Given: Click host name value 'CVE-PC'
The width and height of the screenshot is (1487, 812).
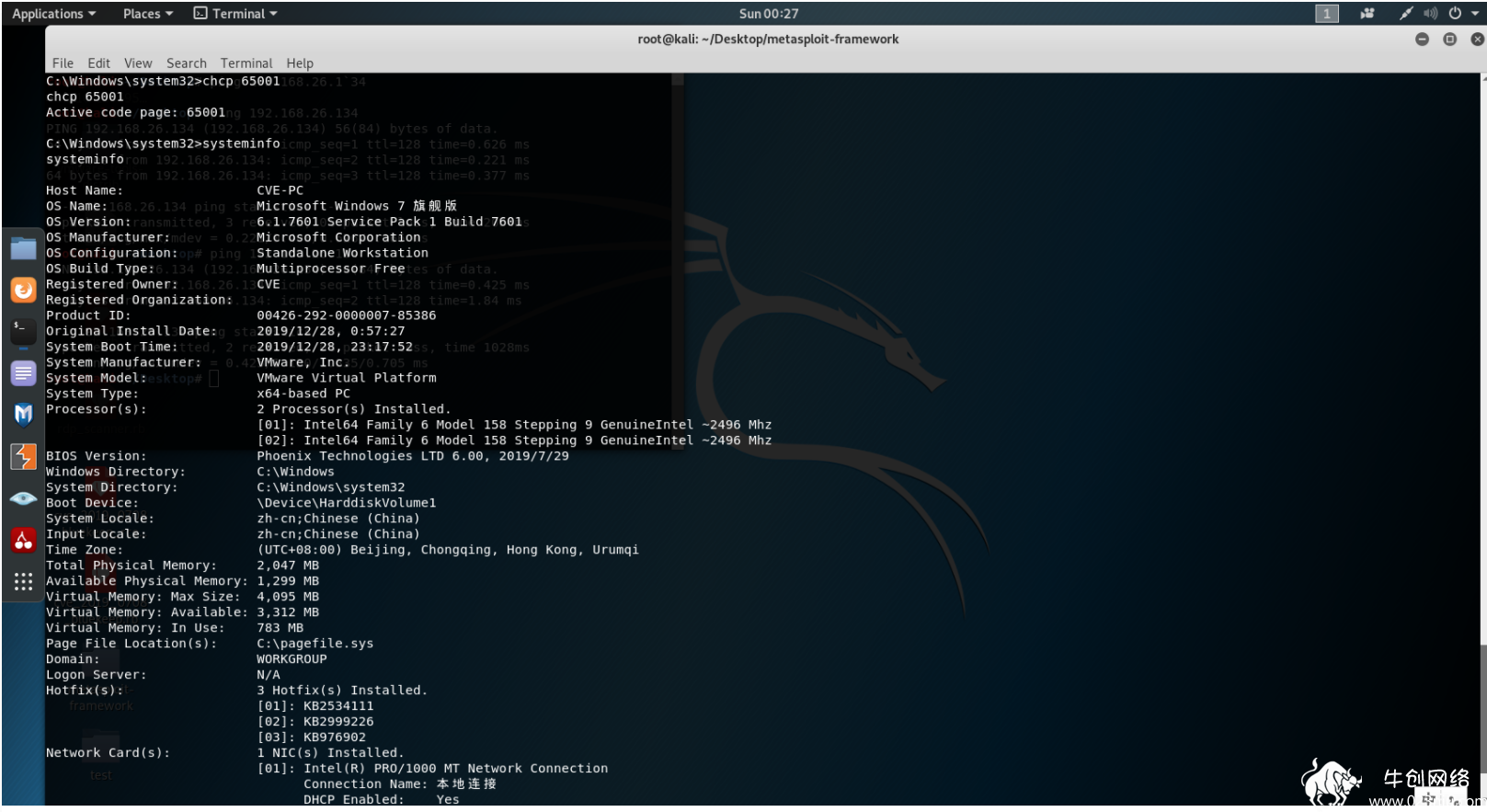Looking at the screenshot, I should coord(280,190).
